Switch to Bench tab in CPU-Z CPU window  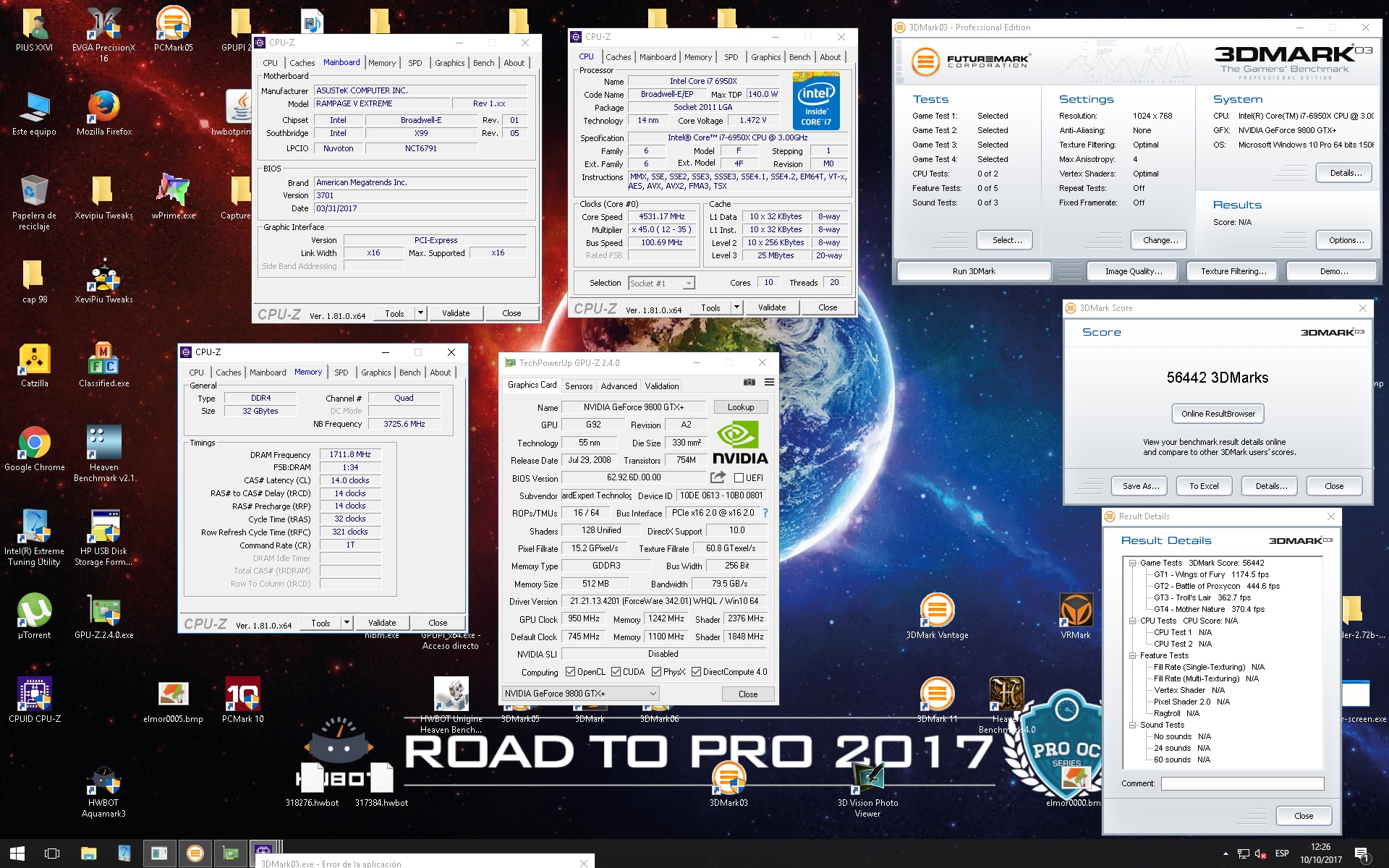pos(800,57)
